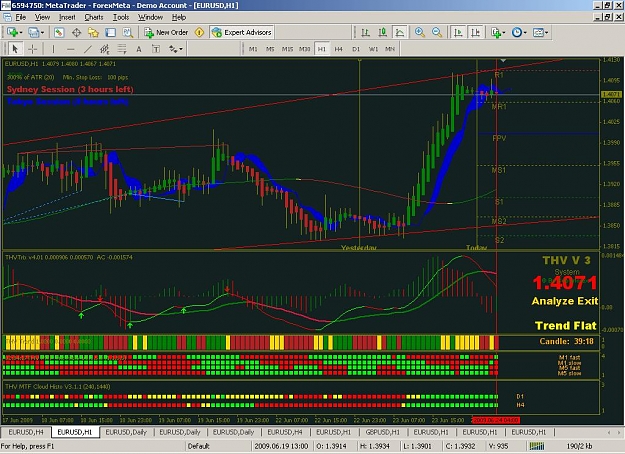Image resolution: width=625 pixels, height=454 pixels.
Task: Select the W1 timeframe
Action: pyautogui.click(x=373, y=49)
